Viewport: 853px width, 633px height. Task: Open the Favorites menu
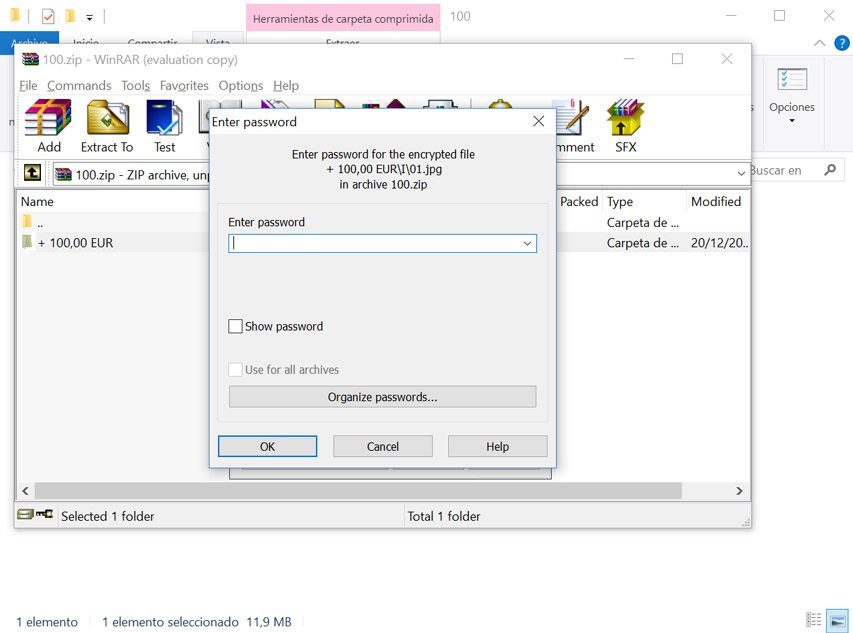coord(184,86)
